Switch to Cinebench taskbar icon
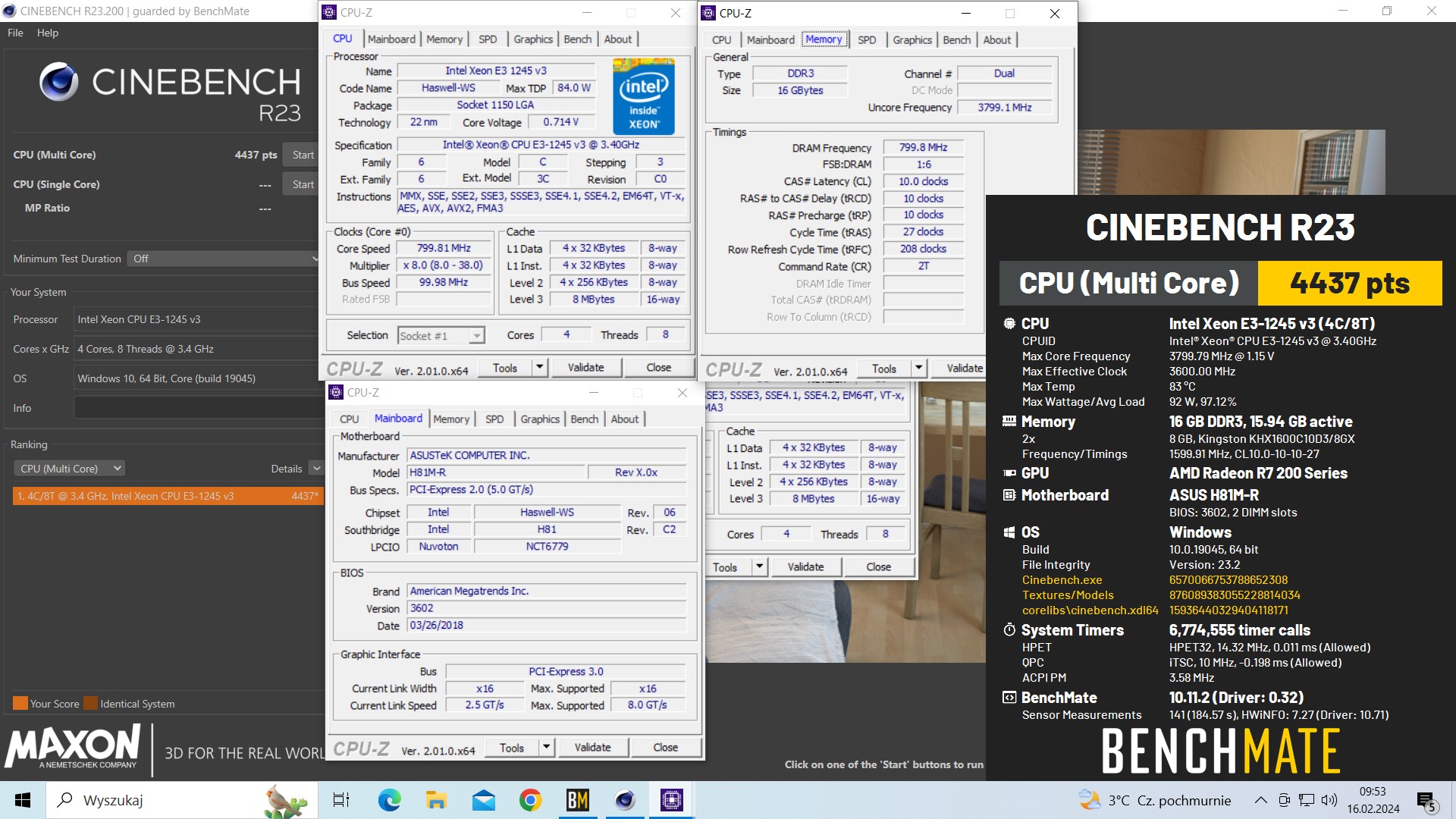Viewport: 1456px width, 819px height. [x=624, y=800]
